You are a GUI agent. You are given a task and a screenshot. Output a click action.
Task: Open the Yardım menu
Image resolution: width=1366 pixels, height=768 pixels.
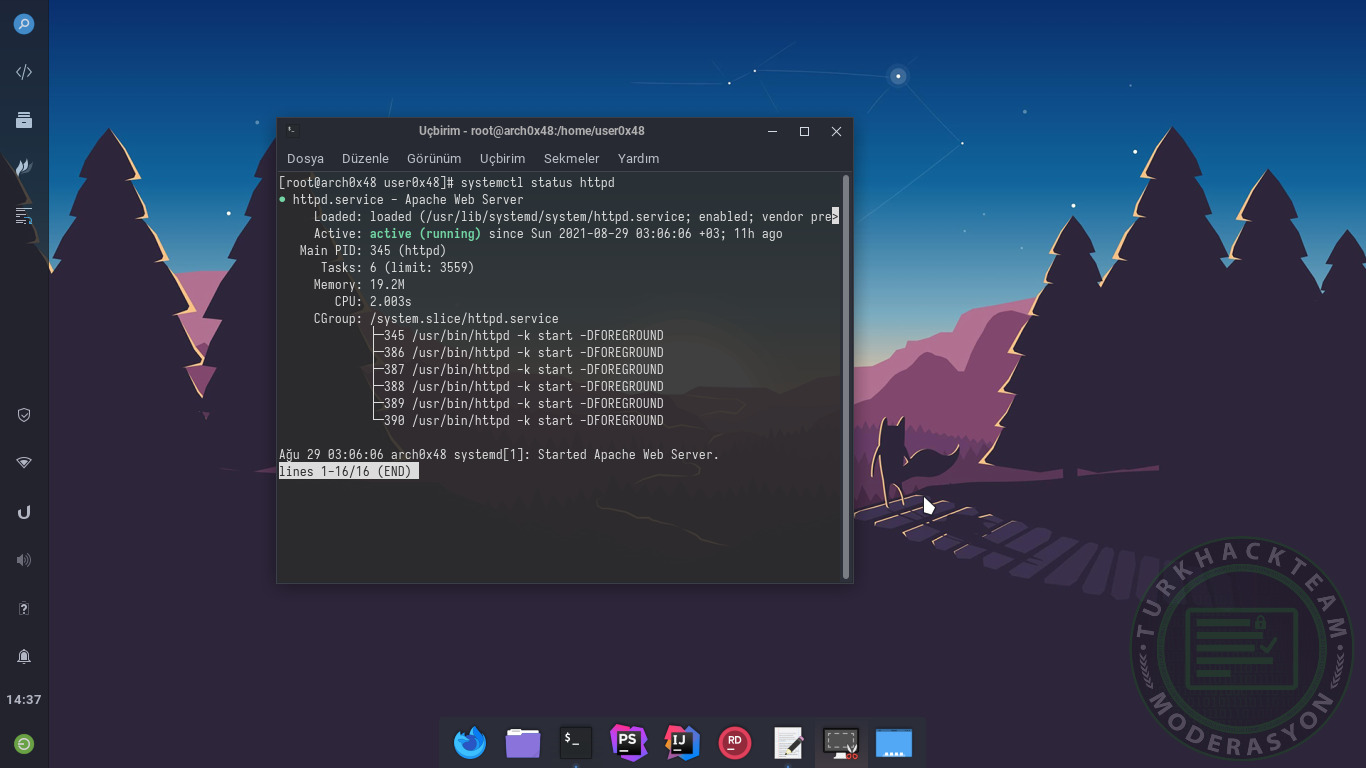(638, 158)
